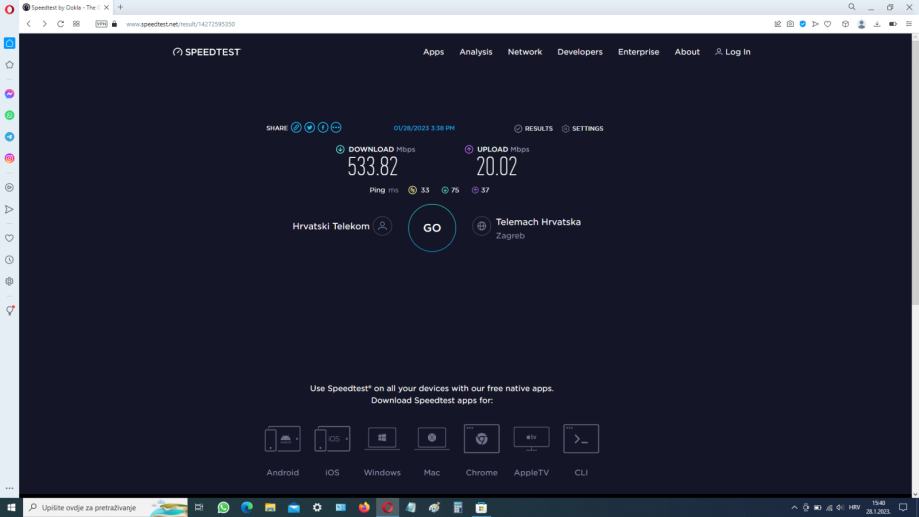This screenshot has width=919, height=517.
Task: Download the Android app
Action: [x=282, y=450]
